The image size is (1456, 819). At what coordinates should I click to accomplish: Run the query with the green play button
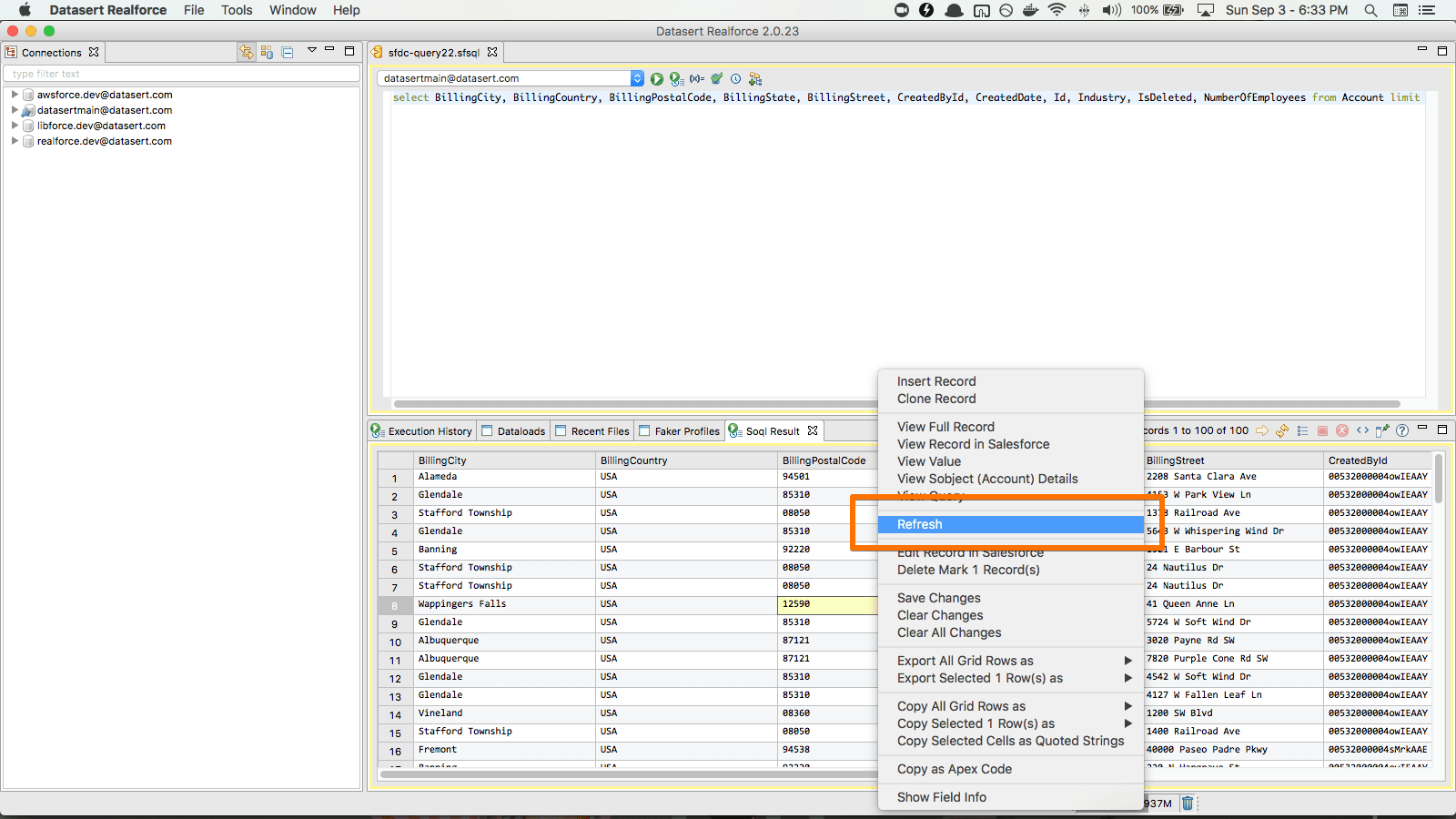(x=657, y=79)
